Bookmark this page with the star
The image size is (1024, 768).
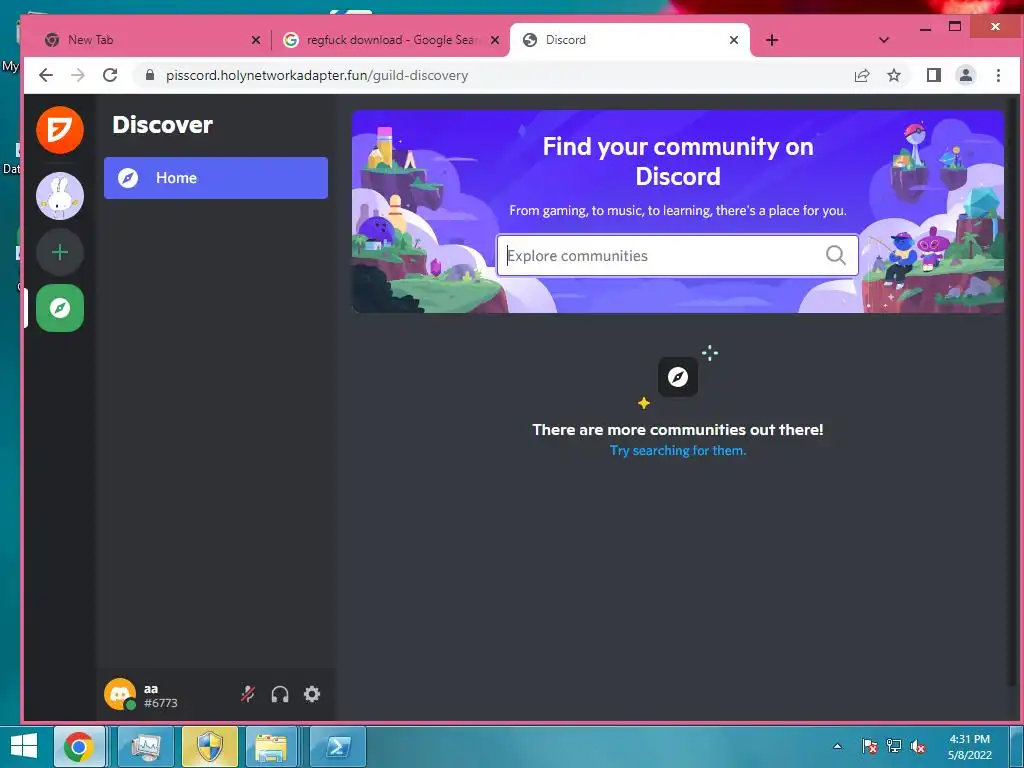coord(894,75)
